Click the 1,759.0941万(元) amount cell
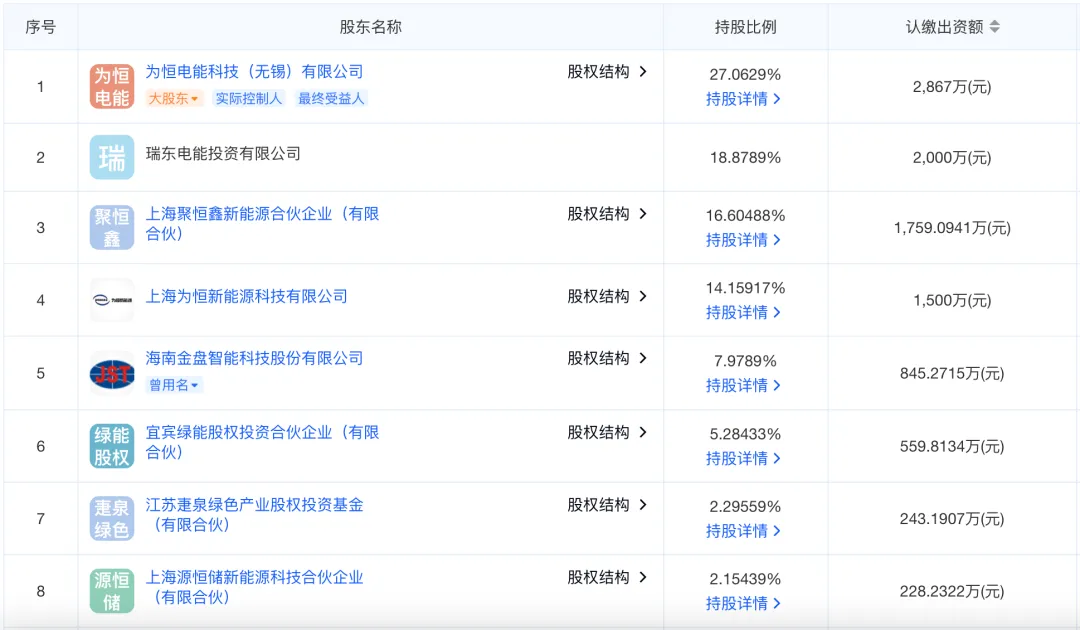 pos(952,228)
